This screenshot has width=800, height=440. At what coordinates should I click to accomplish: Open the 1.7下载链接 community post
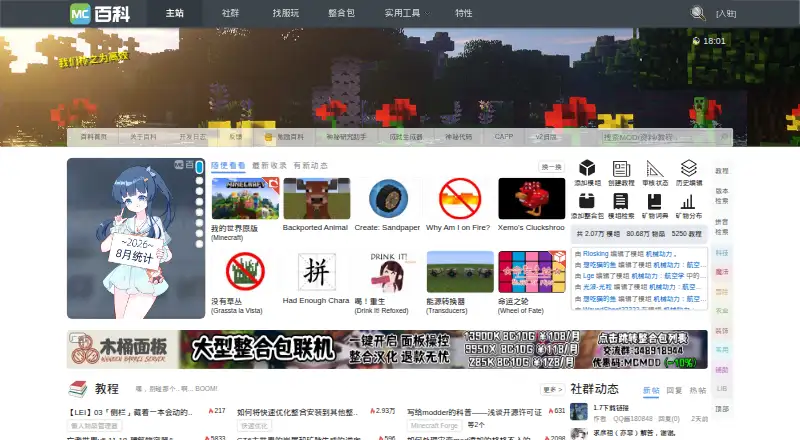[611, 408]
